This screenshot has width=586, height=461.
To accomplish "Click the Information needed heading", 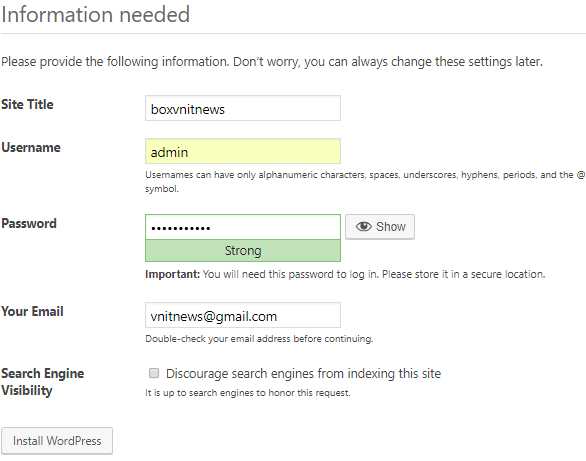I will click(x=96, y=15).
